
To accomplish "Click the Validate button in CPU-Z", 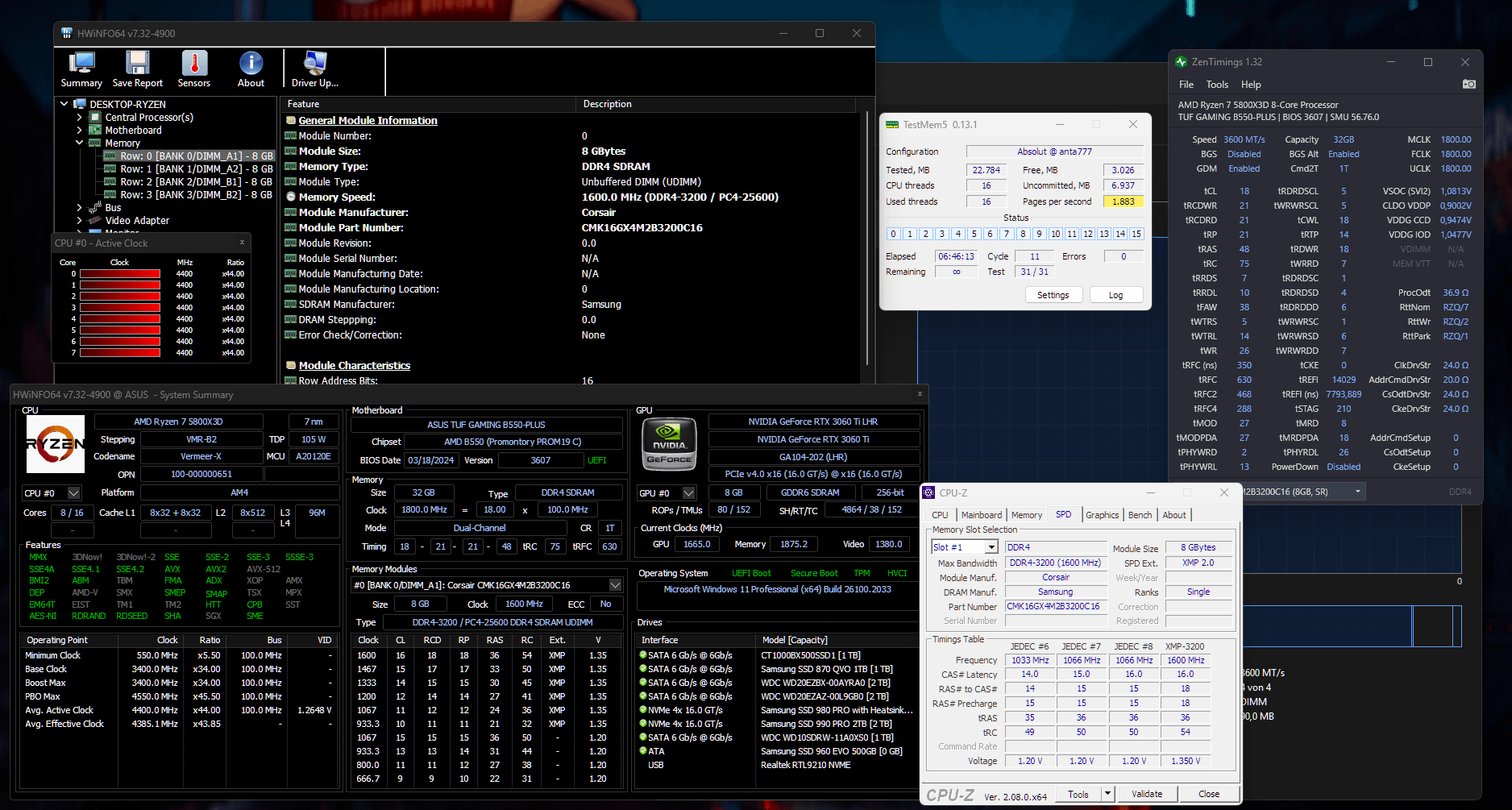I will tap(1147, 794).
